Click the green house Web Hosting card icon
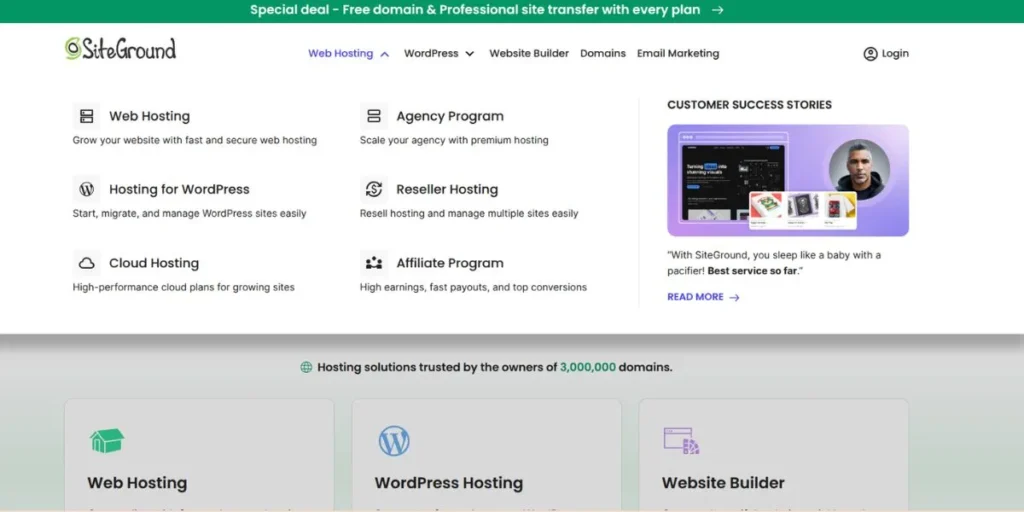The image size is (1024, 512). (x=106, y=441)
